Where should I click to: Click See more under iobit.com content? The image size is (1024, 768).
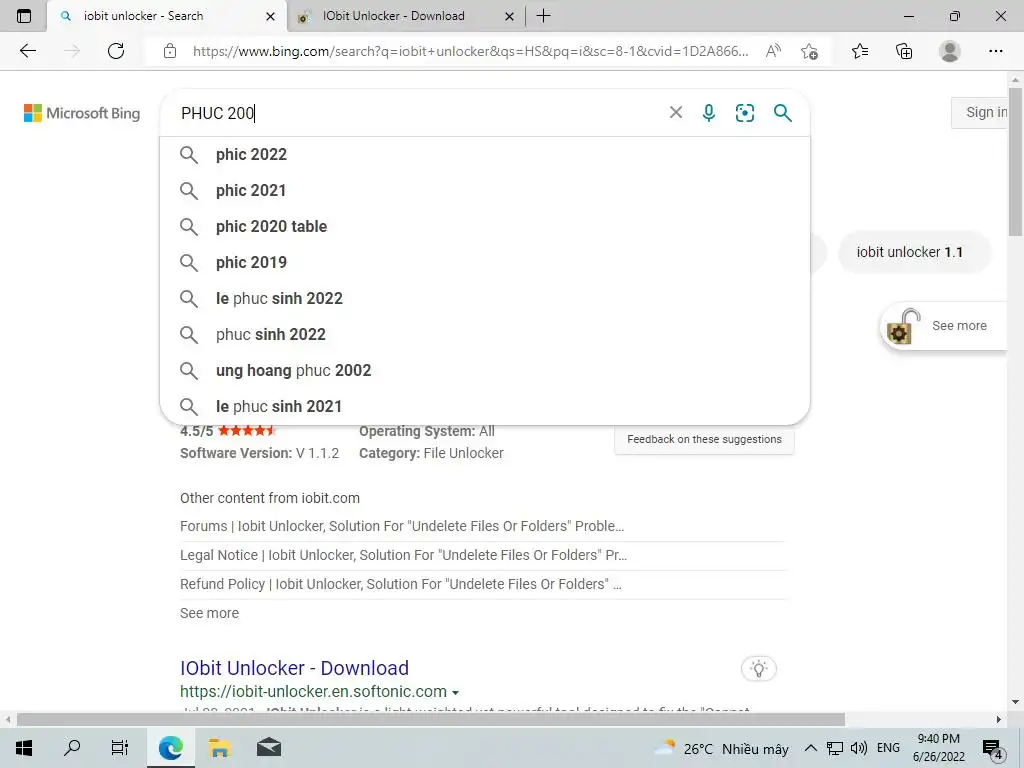coord(210,613)
